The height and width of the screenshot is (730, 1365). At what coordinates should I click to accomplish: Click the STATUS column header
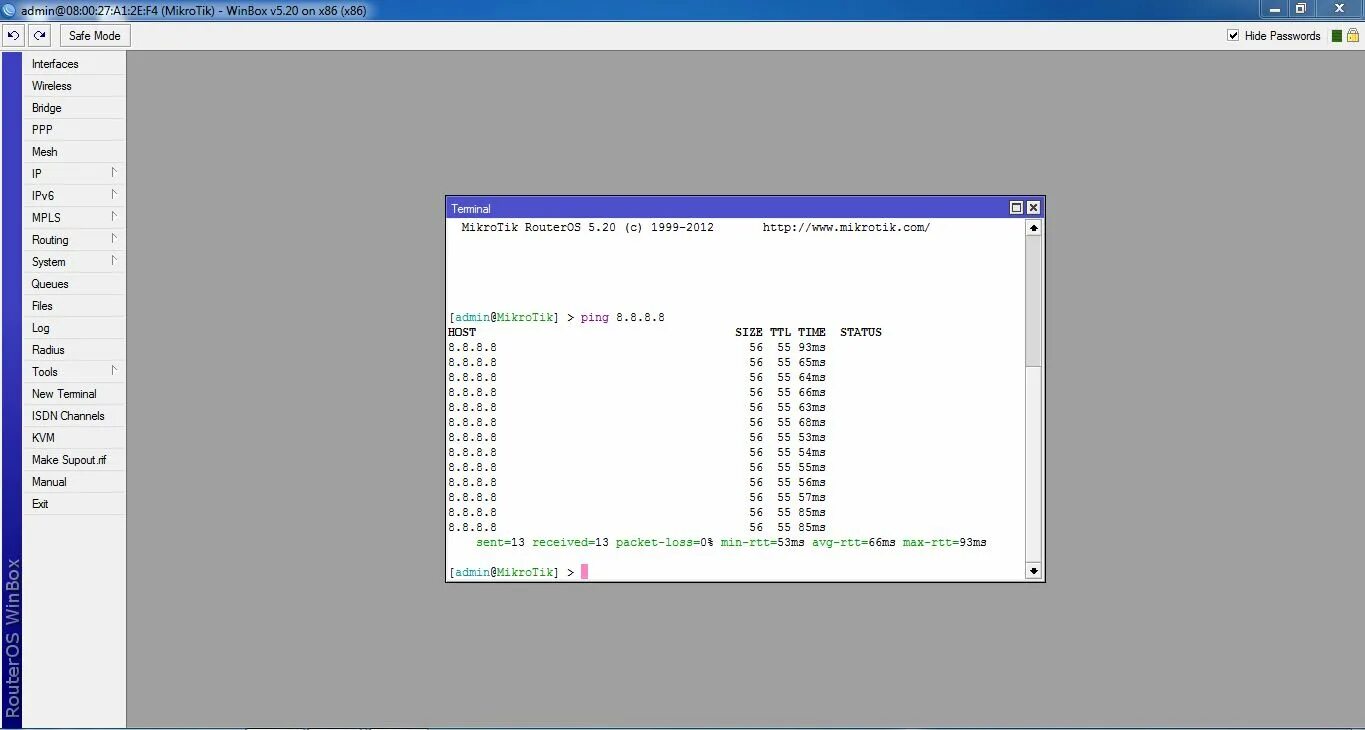pyautogui.click(x=861, y=332)
